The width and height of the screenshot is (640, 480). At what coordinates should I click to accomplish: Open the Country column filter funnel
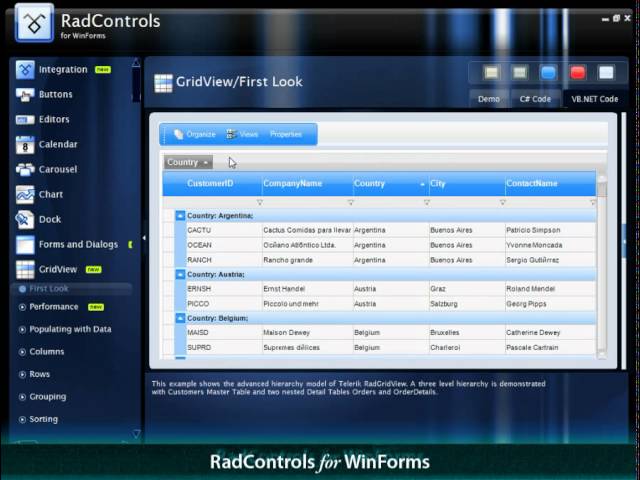[427, 202]
